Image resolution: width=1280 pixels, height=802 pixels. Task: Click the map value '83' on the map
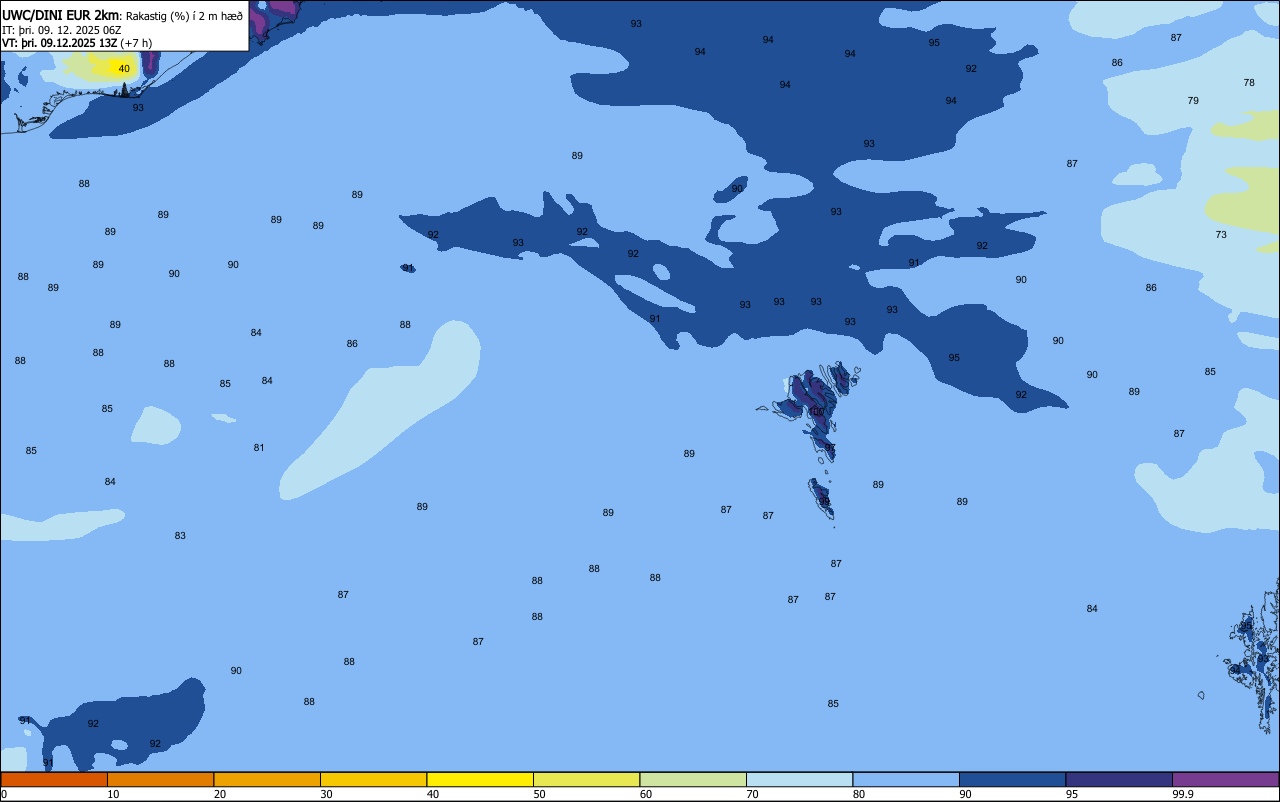pyautogui.click(x=180, y=536)
